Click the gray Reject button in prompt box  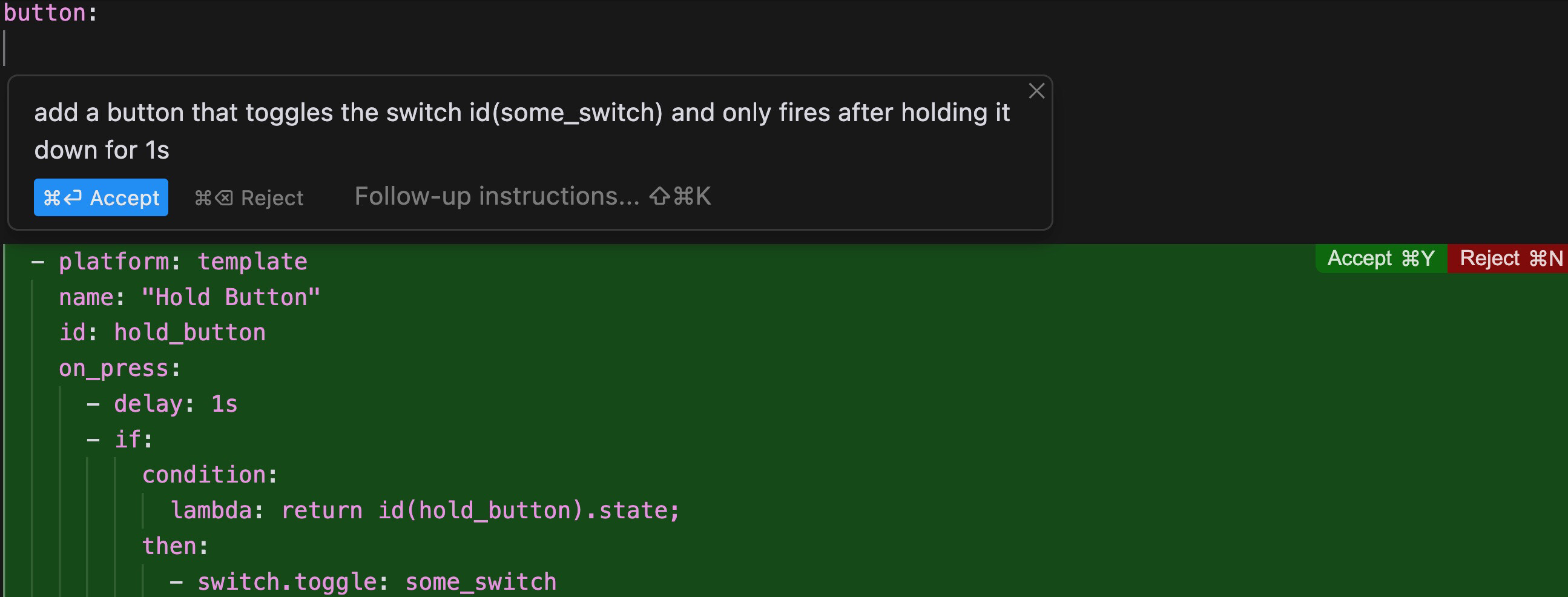249,198
